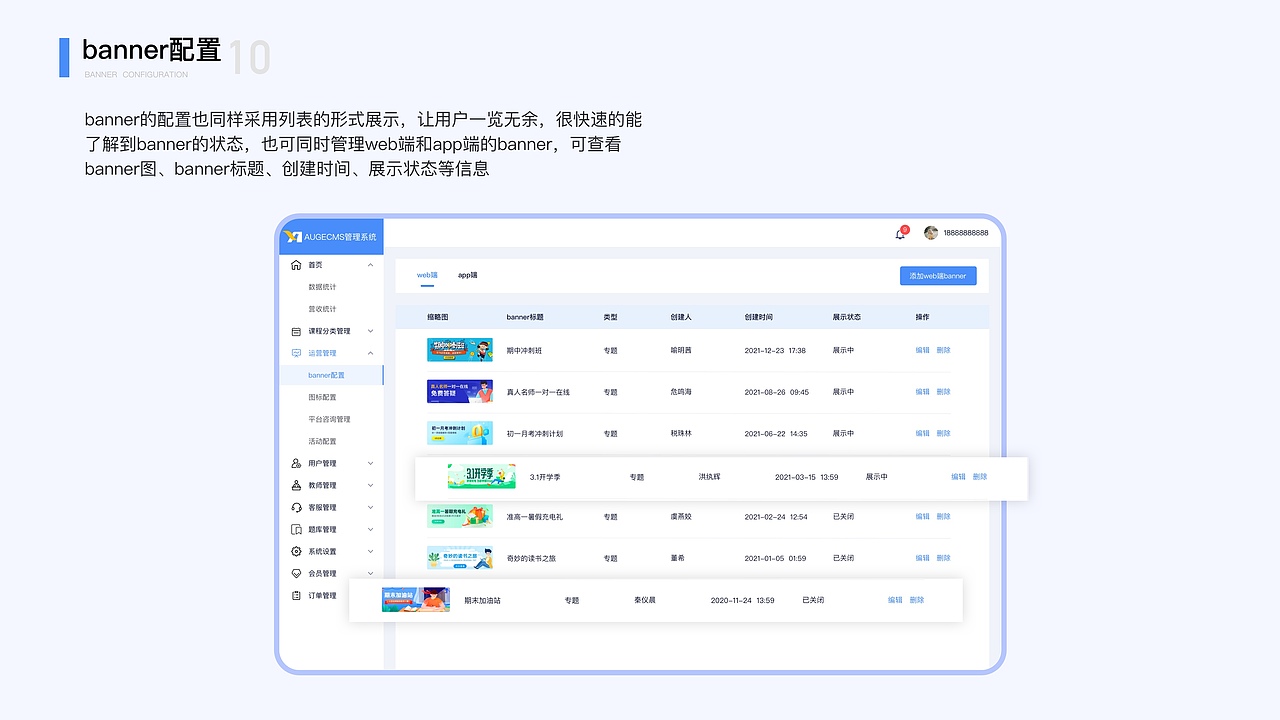Switch to the app端 tab
The width and height of the screenshot is (1280, 720).
(466, 275)
